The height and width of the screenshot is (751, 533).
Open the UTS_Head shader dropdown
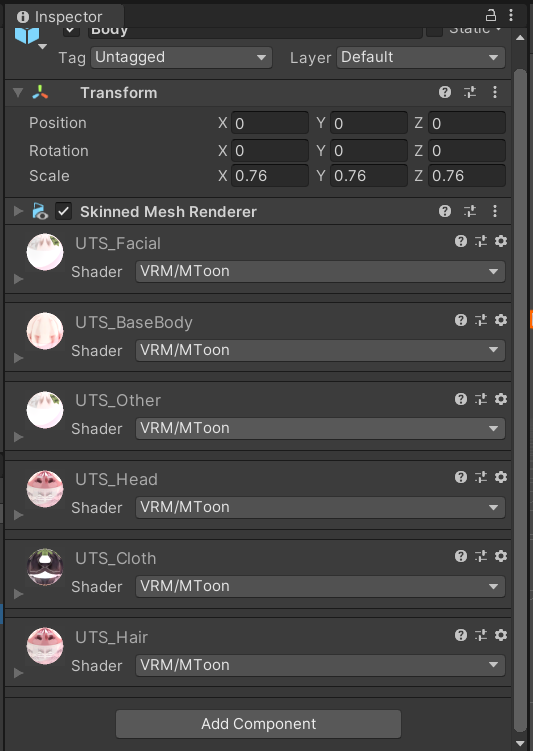(320, 507)
